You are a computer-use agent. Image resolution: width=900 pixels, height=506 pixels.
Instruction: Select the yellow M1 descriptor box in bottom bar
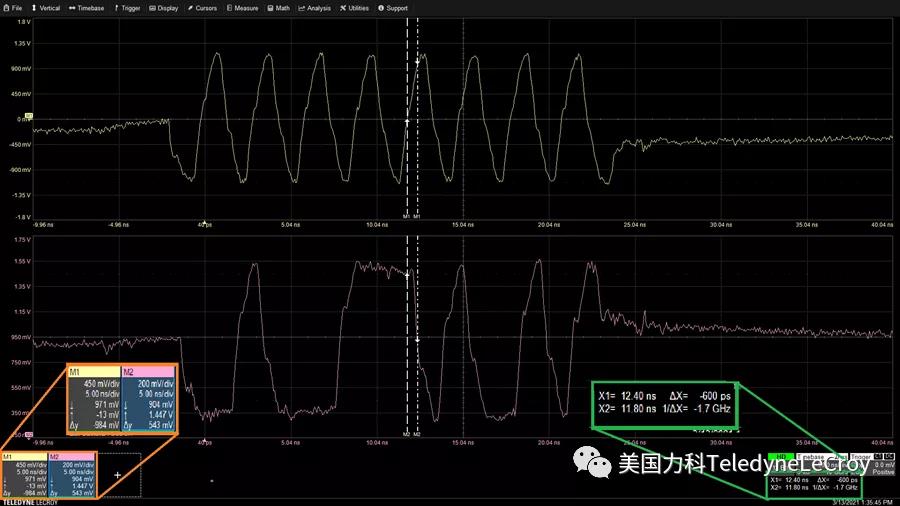24,476
